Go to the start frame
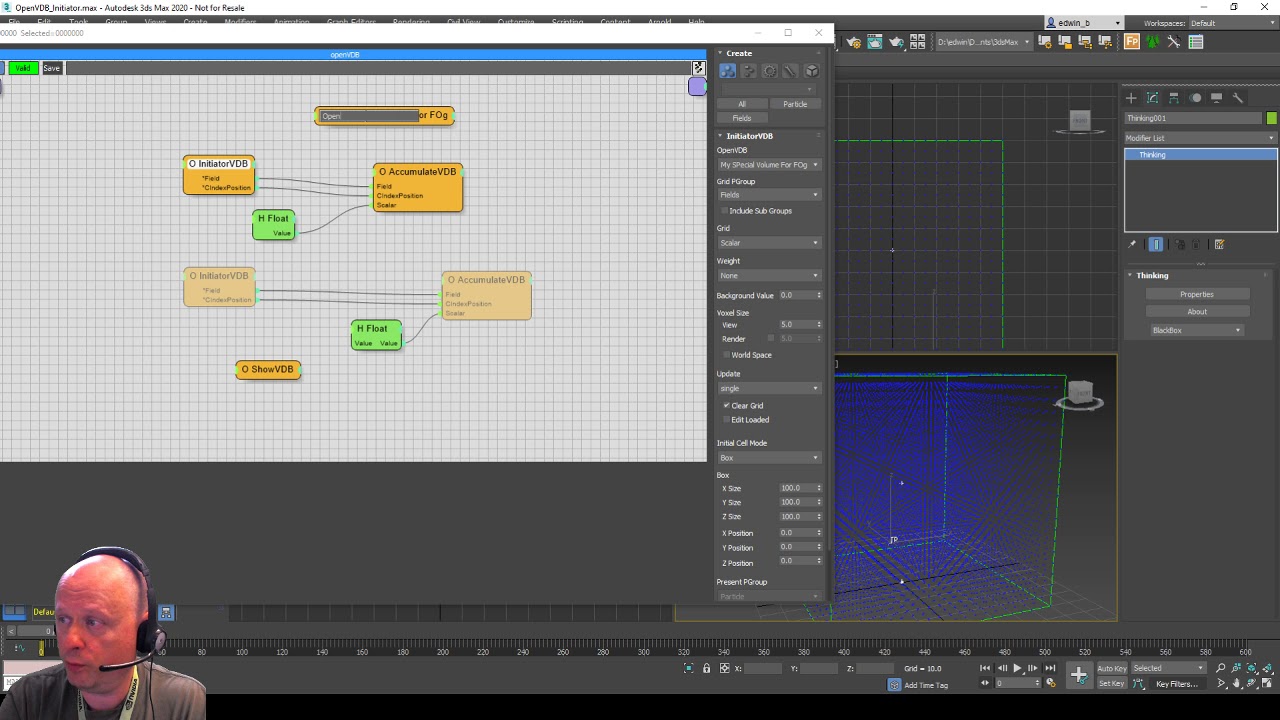Viewport: 1280px width, 720px height. tap(985, 668)
